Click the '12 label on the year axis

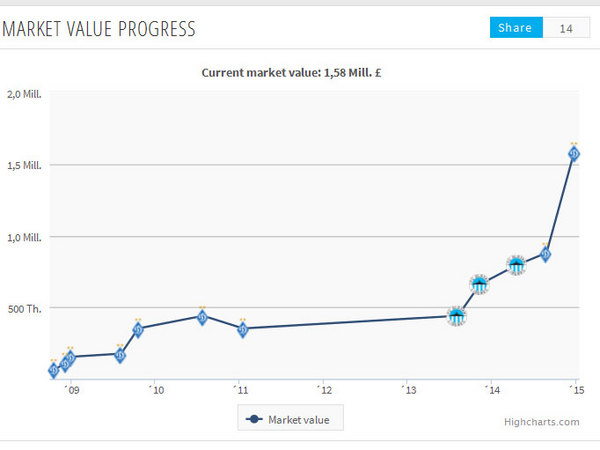(x=323, y=391)
